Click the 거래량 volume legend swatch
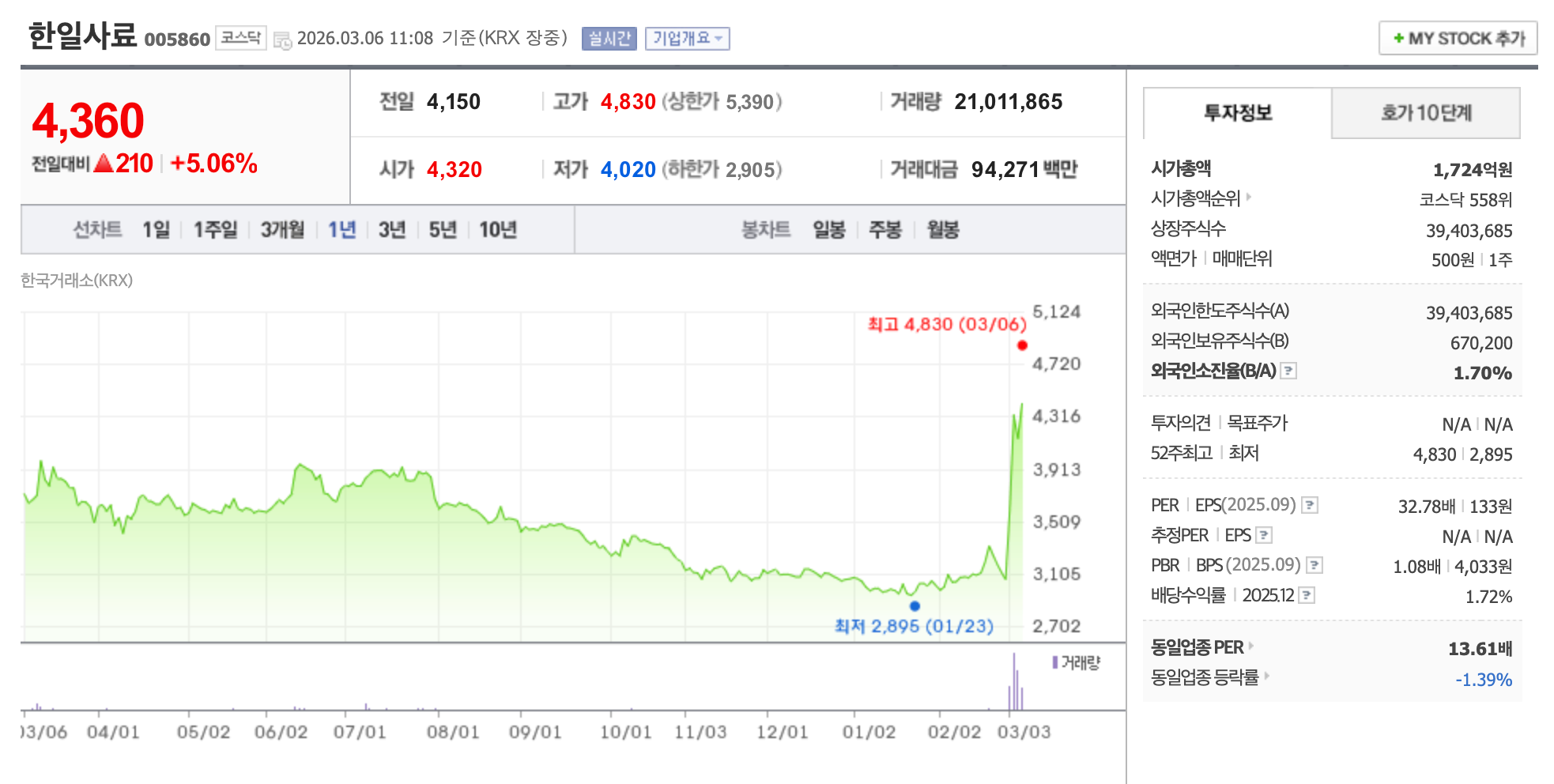The height and width of the screenshot is (784, 1554). [1054, 662]
